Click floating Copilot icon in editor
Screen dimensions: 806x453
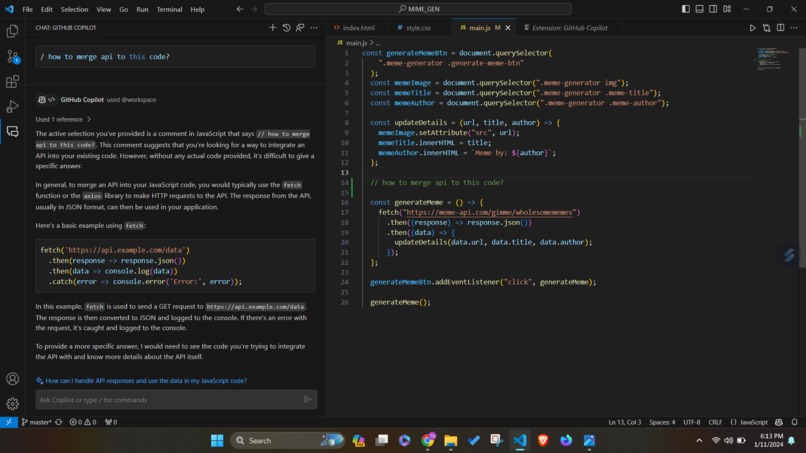tap(789, 255)
